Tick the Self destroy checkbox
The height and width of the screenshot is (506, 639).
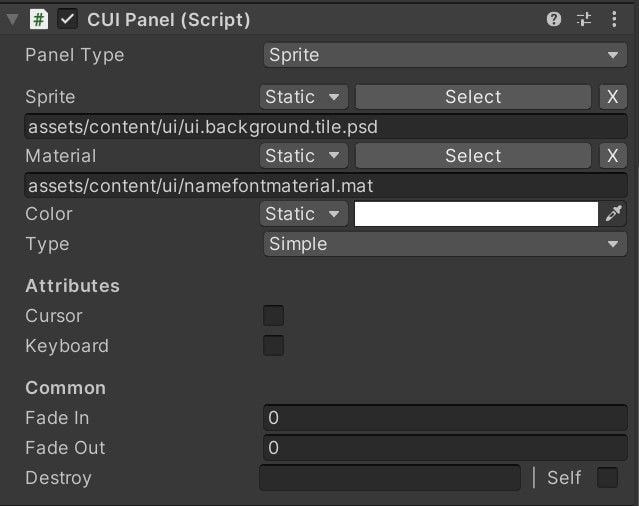pyautogui.click(x=607, y=477)
